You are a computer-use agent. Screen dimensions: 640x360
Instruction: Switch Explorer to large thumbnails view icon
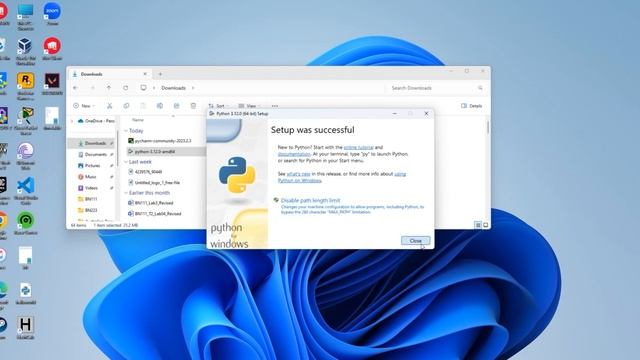point(485,225)
